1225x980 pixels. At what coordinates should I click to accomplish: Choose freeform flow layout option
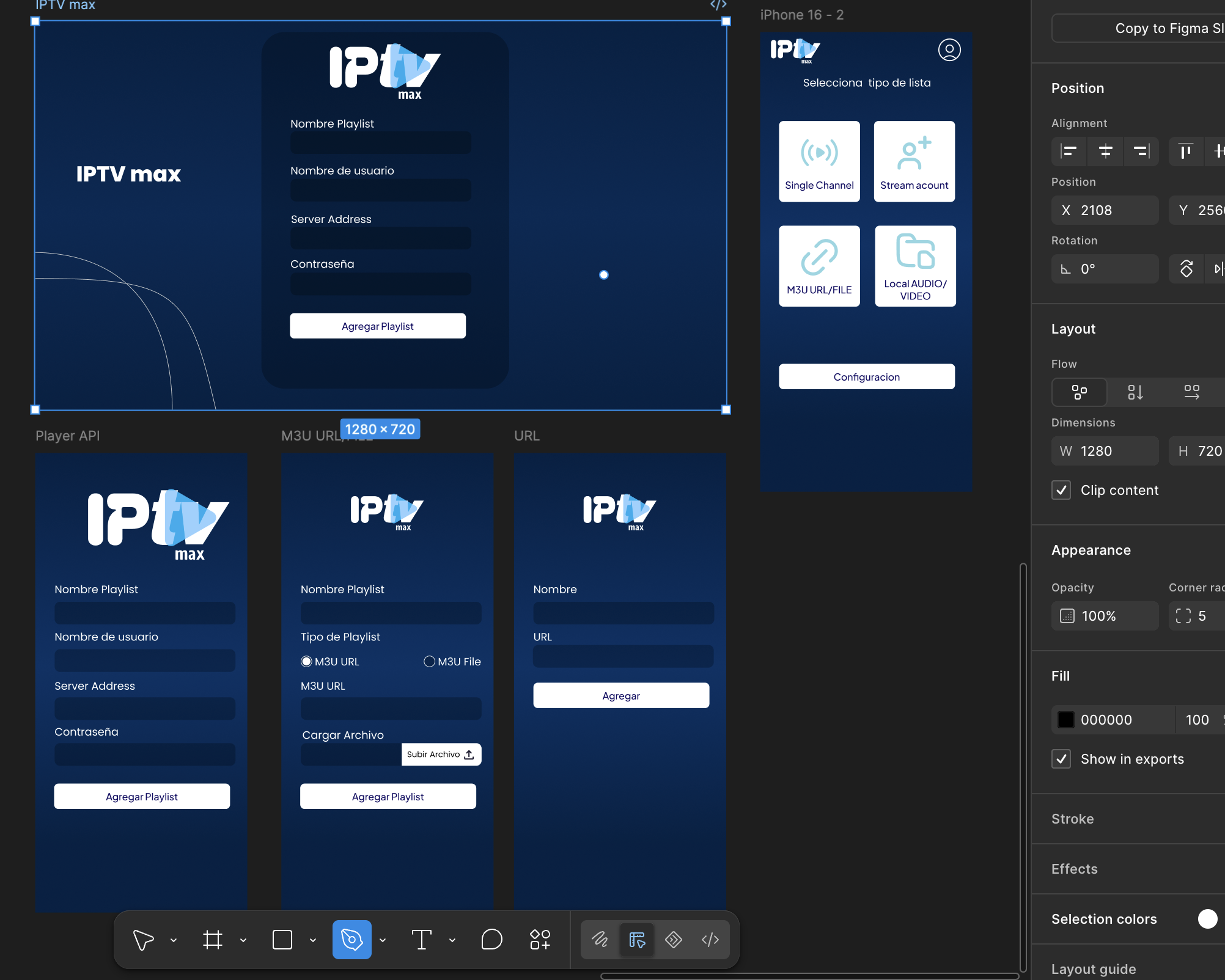click(1080, 392)
